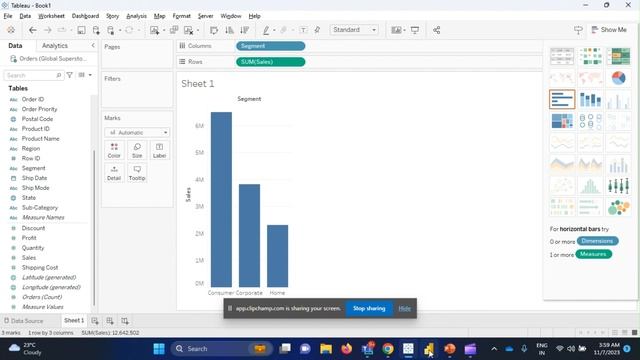This screenshot has width=640, height=360.
Task: Click the Save workbook icon
Action: pyautogui.click(x=81, y=30)
